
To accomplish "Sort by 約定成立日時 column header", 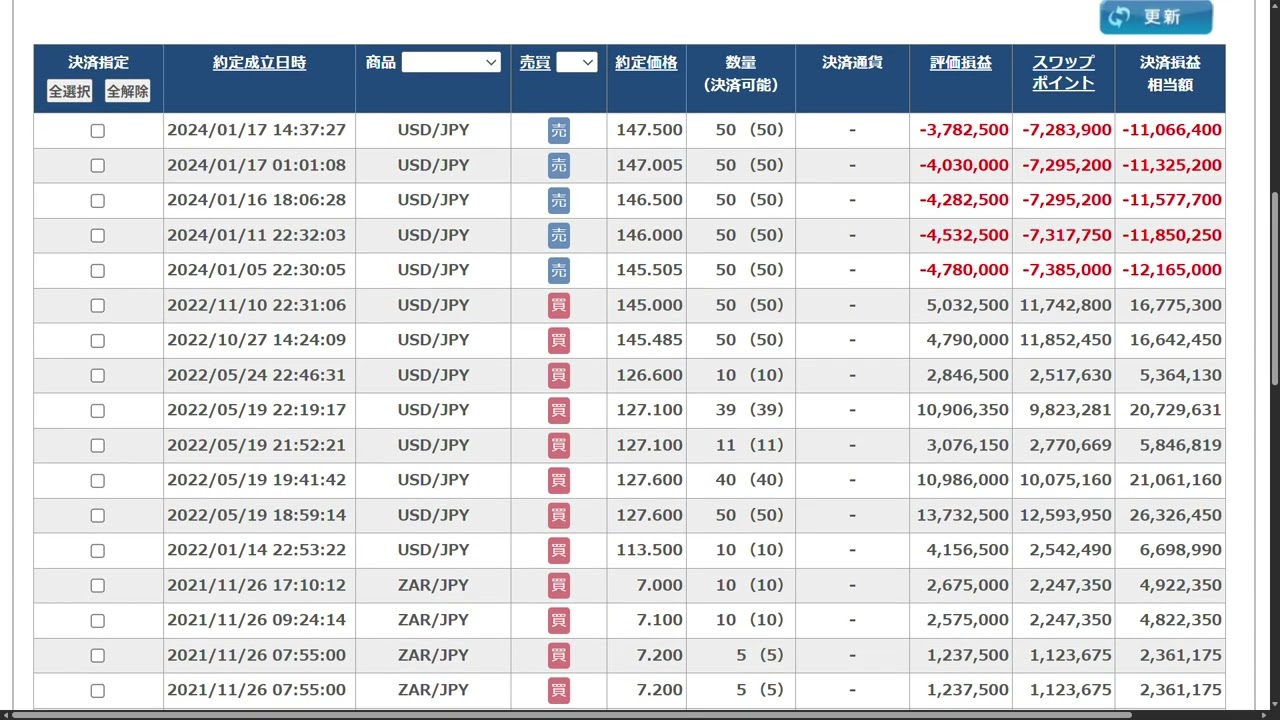I will click(259, 62).
